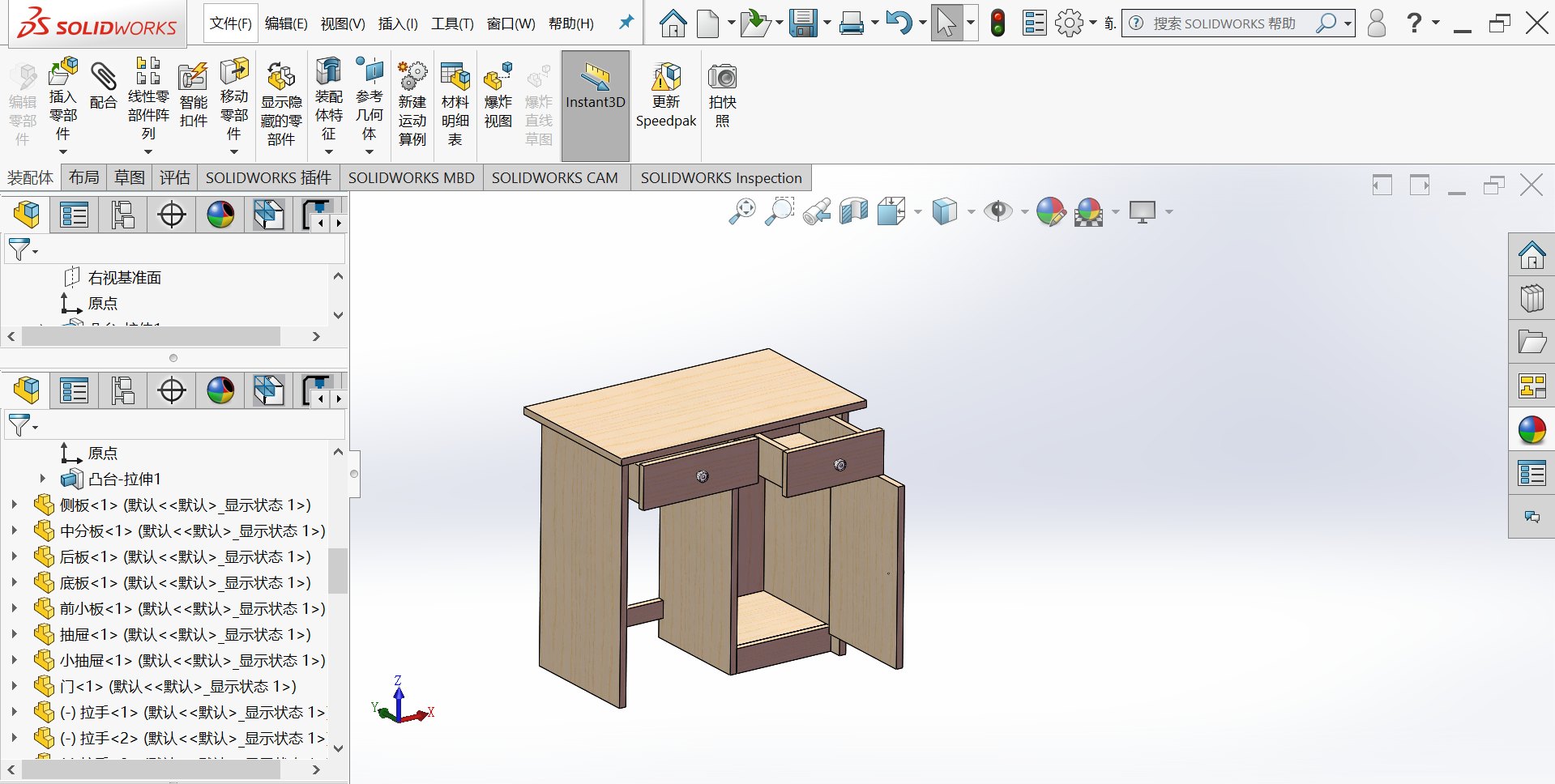
Task: Click the Print icon in title bar
Action: pyautogui.click(x=851, y=23)
